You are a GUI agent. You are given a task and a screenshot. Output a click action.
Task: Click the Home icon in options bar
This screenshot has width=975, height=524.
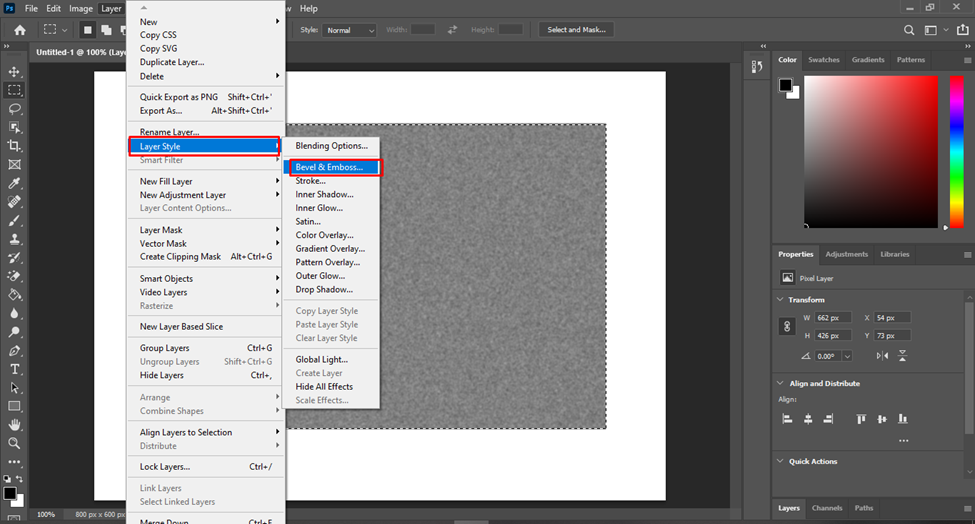(20, 30)
